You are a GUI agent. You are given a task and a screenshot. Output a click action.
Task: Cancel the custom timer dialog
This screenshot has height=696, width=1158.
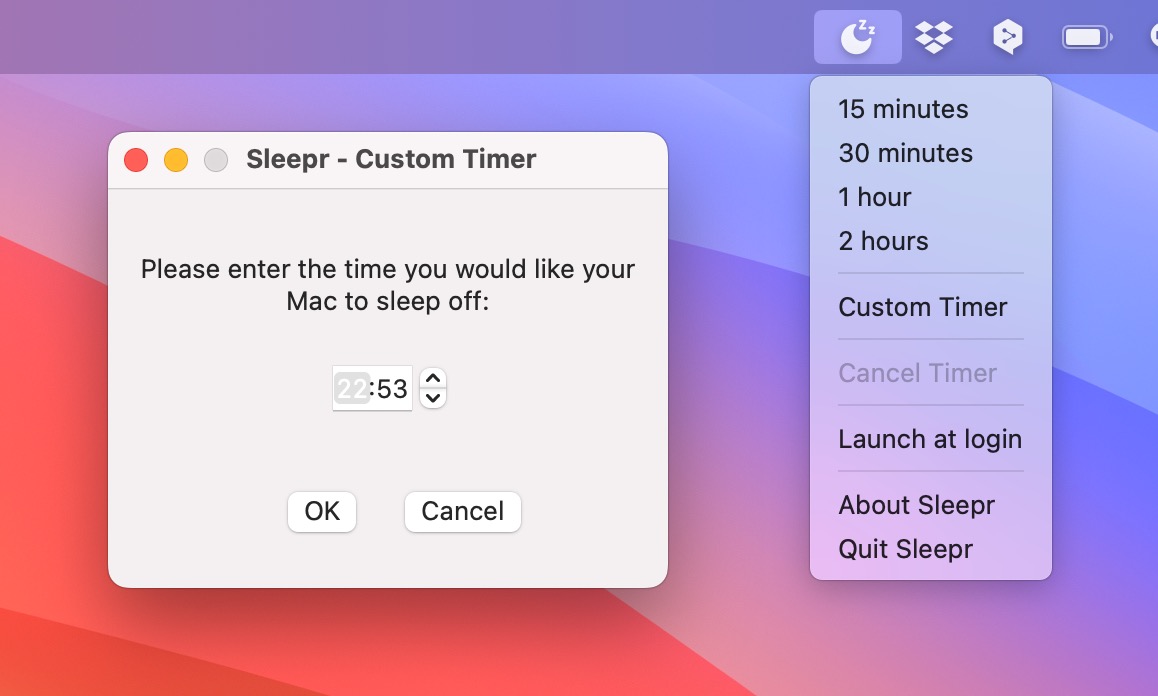pos(462,511)
